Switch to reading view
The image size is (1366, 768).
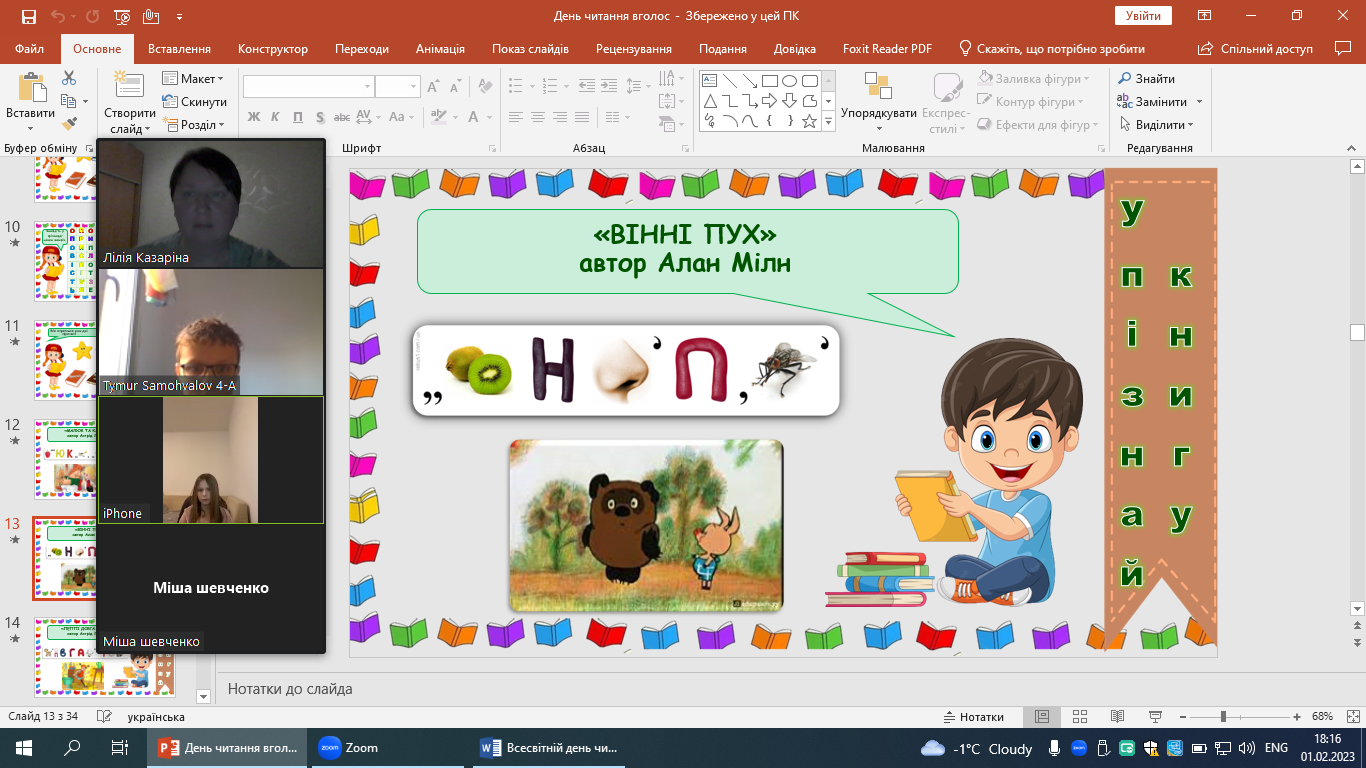[1118, 717]
